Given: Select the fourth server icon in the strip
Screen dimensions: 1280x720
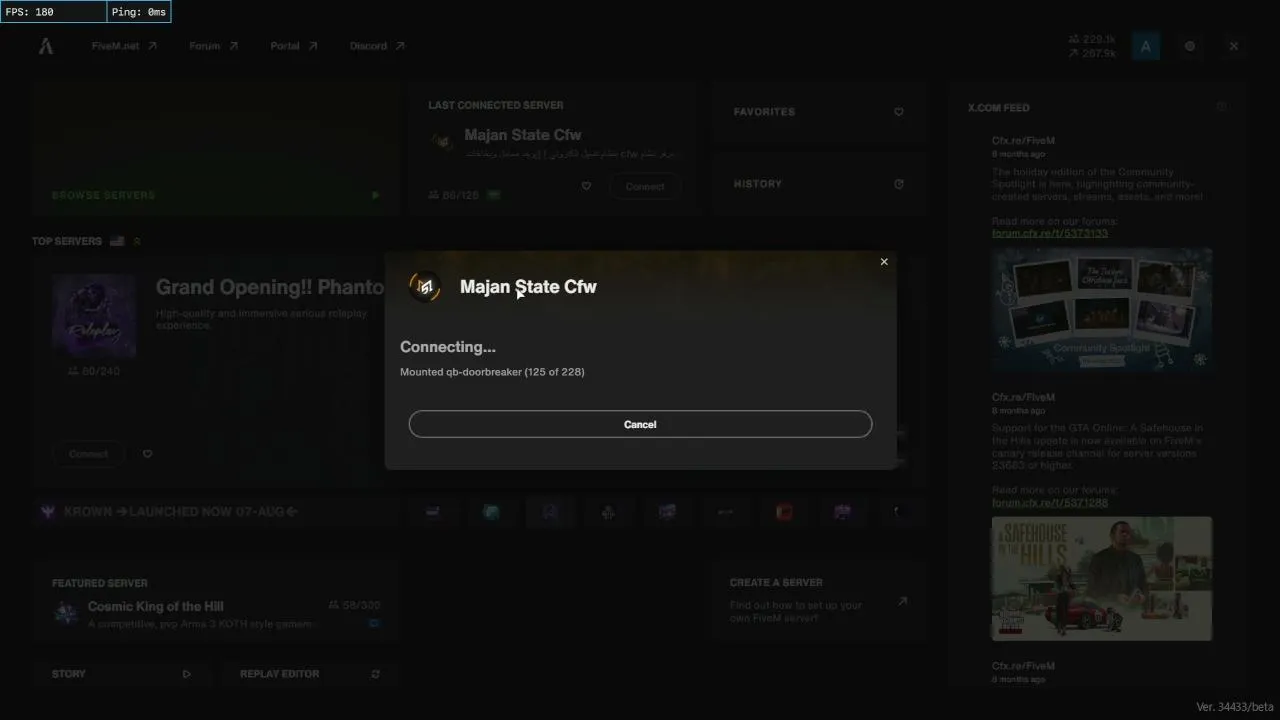Looking at the screenshot, I should pyautogui.click(x=608, y=512).
